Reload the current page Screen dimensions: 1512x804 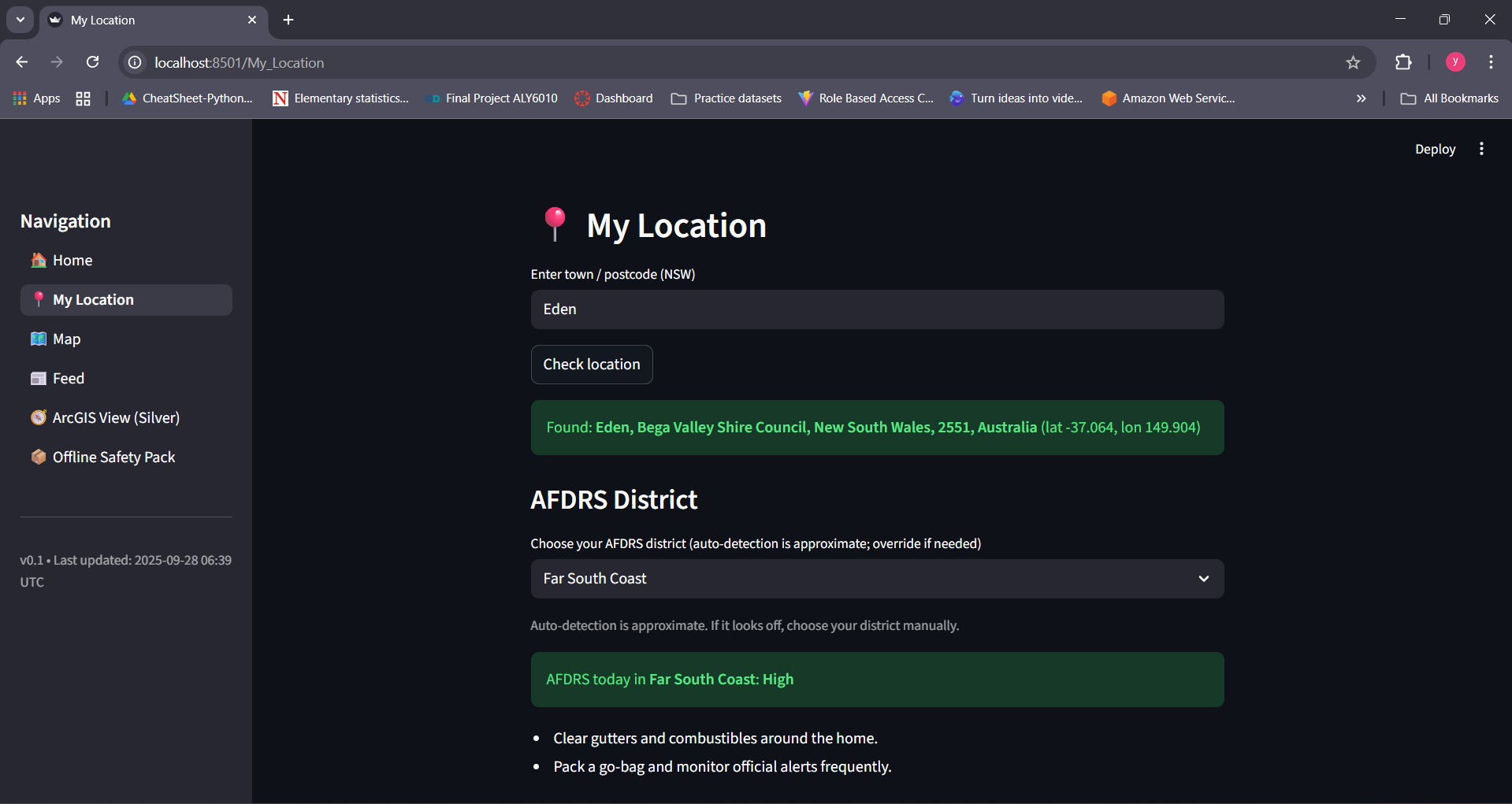point(92,62)
